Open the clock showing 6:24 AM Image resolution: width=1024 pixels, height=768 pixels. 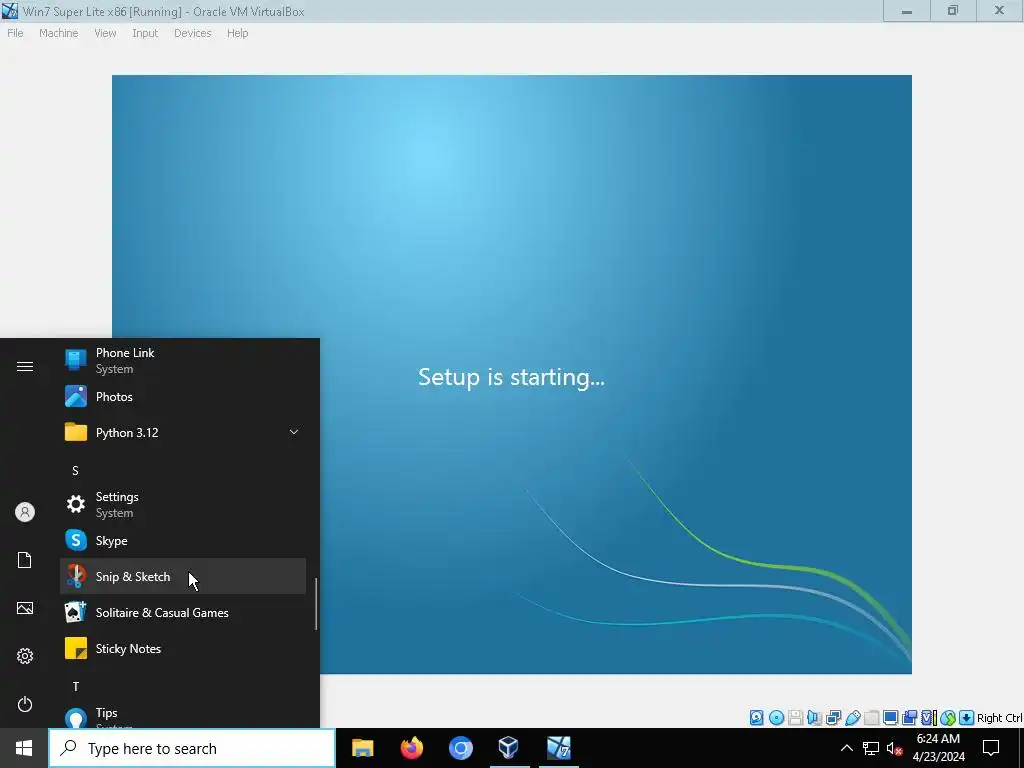click(938, 748)
